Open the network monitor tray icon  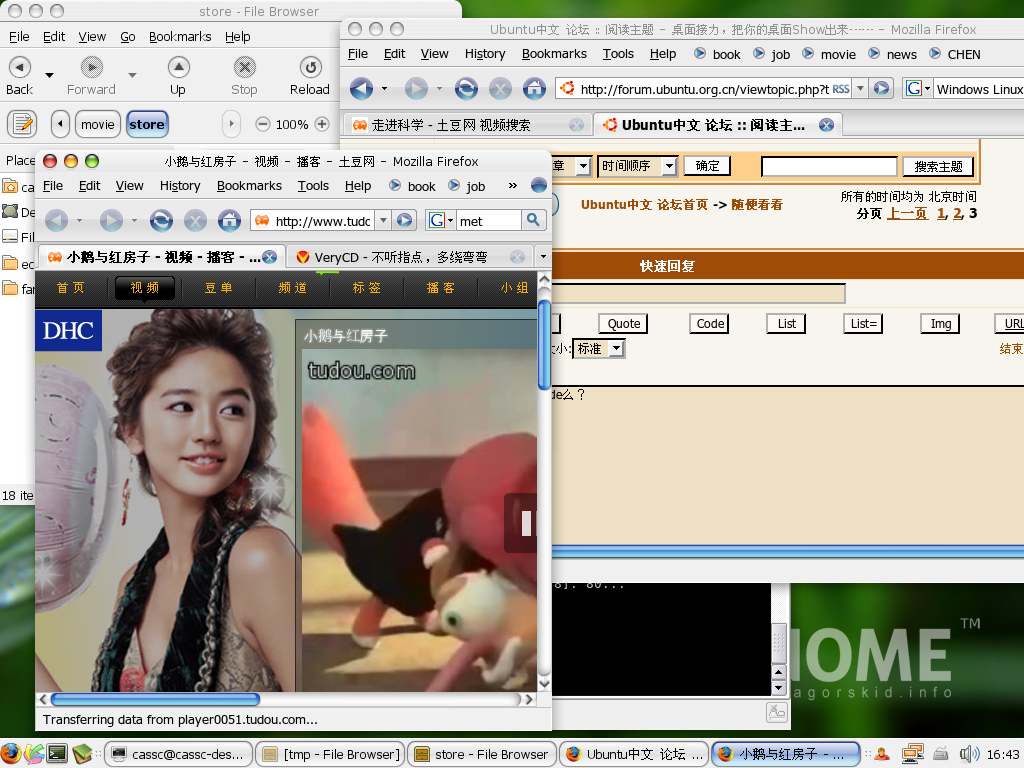912,754
